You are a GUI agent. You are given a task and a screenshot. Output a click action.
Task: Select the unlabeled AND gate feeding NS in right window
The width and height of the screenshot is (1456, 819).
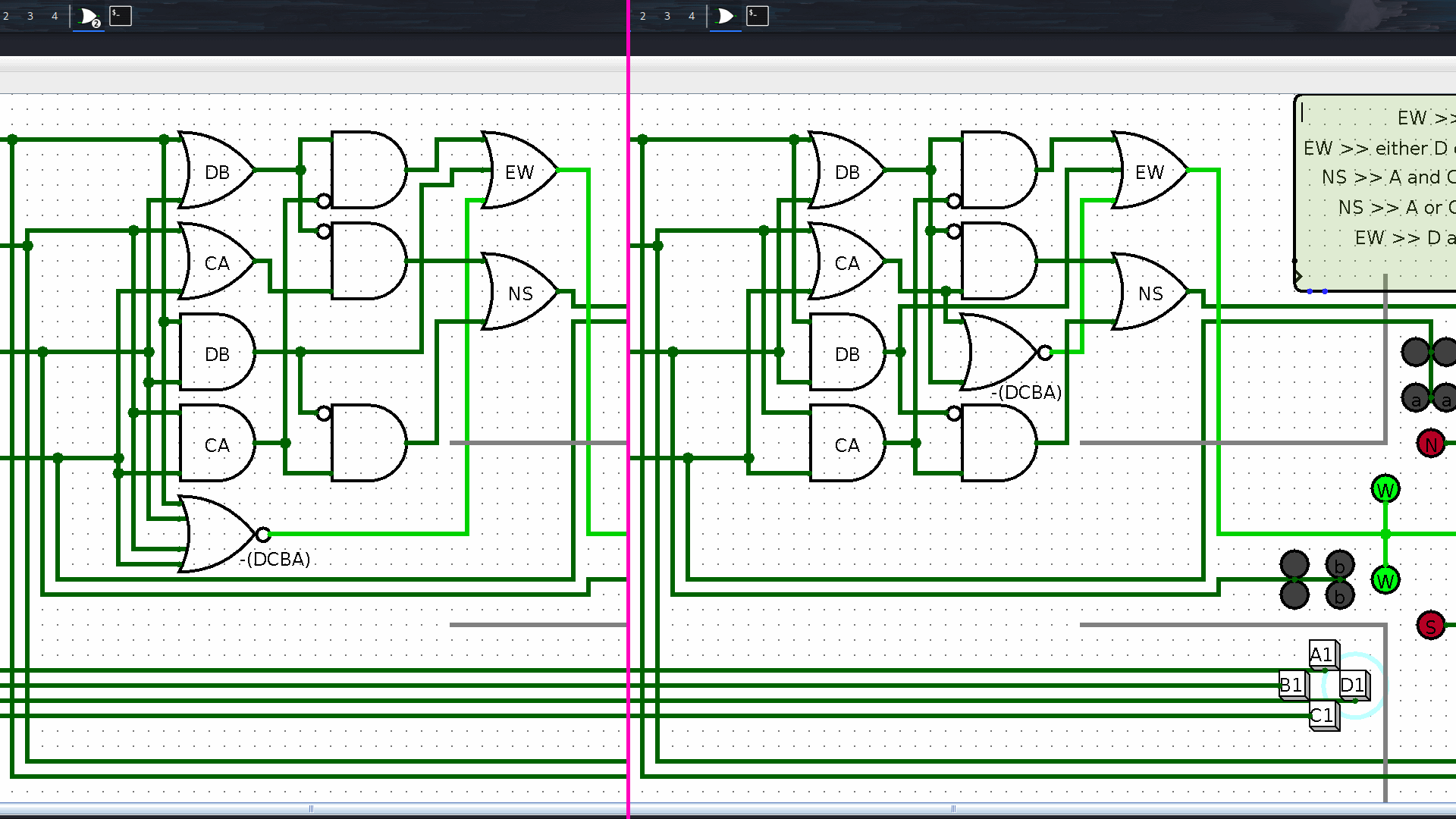click(999, 261)
